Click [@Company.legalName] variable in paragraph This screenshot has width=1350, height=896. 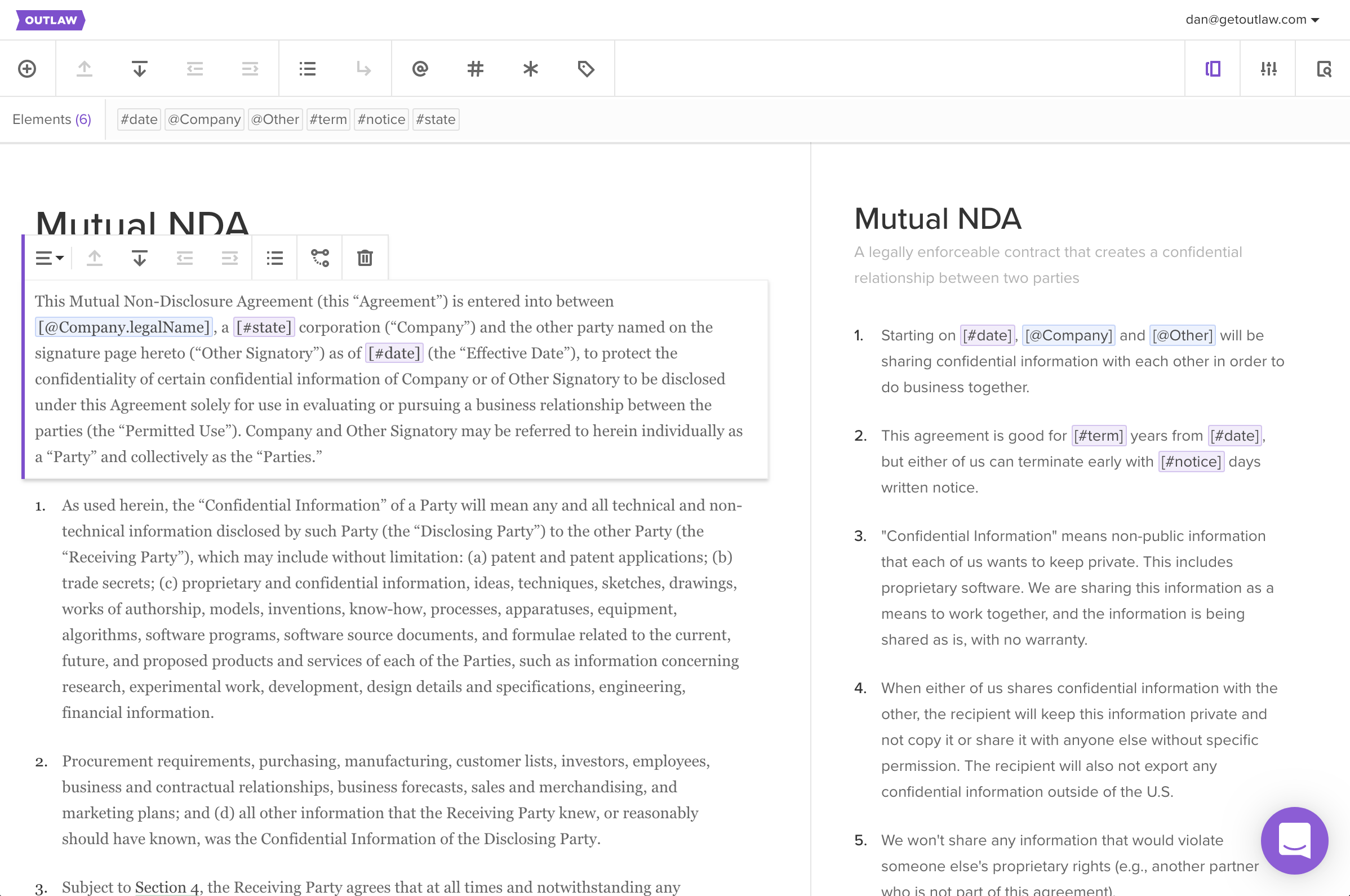124,327
